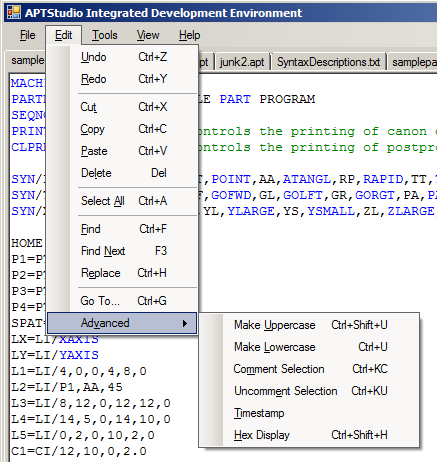The image size is (437, 462).
Task: Click the keyword RAPID in the editor
Action: click(383, 179)
